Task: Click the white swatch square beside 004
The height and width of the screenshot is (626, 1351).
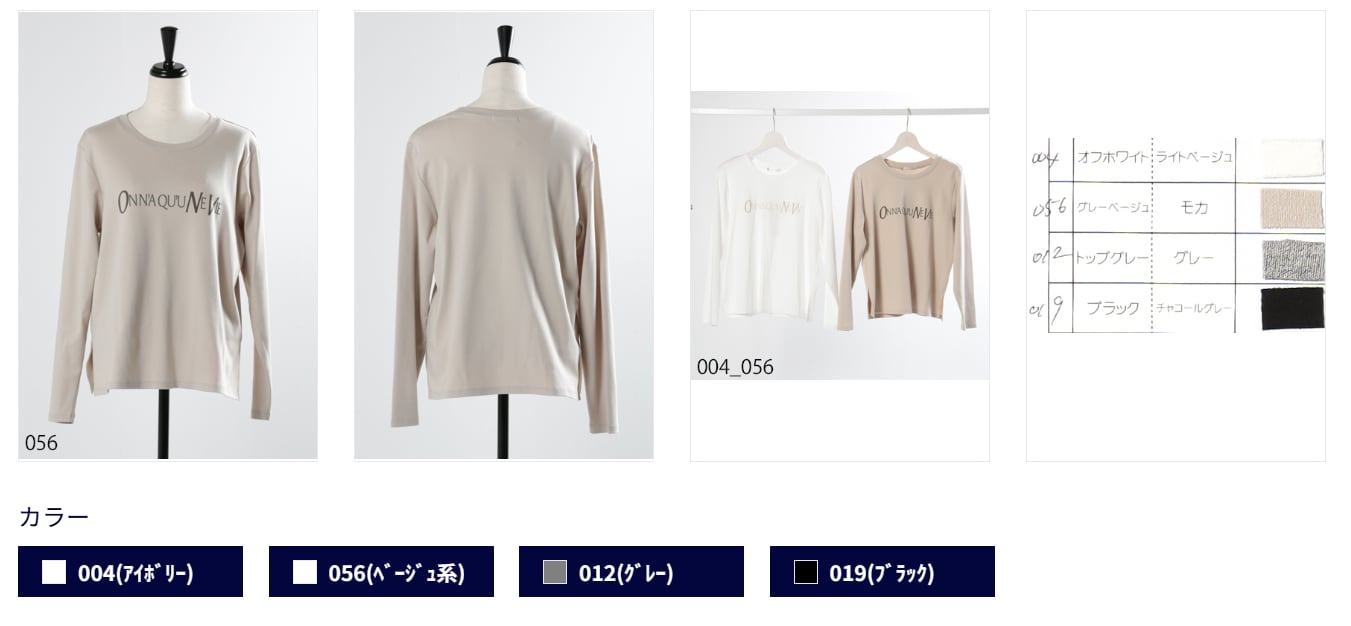Action: pyautogui.click(x=54, y=572)
